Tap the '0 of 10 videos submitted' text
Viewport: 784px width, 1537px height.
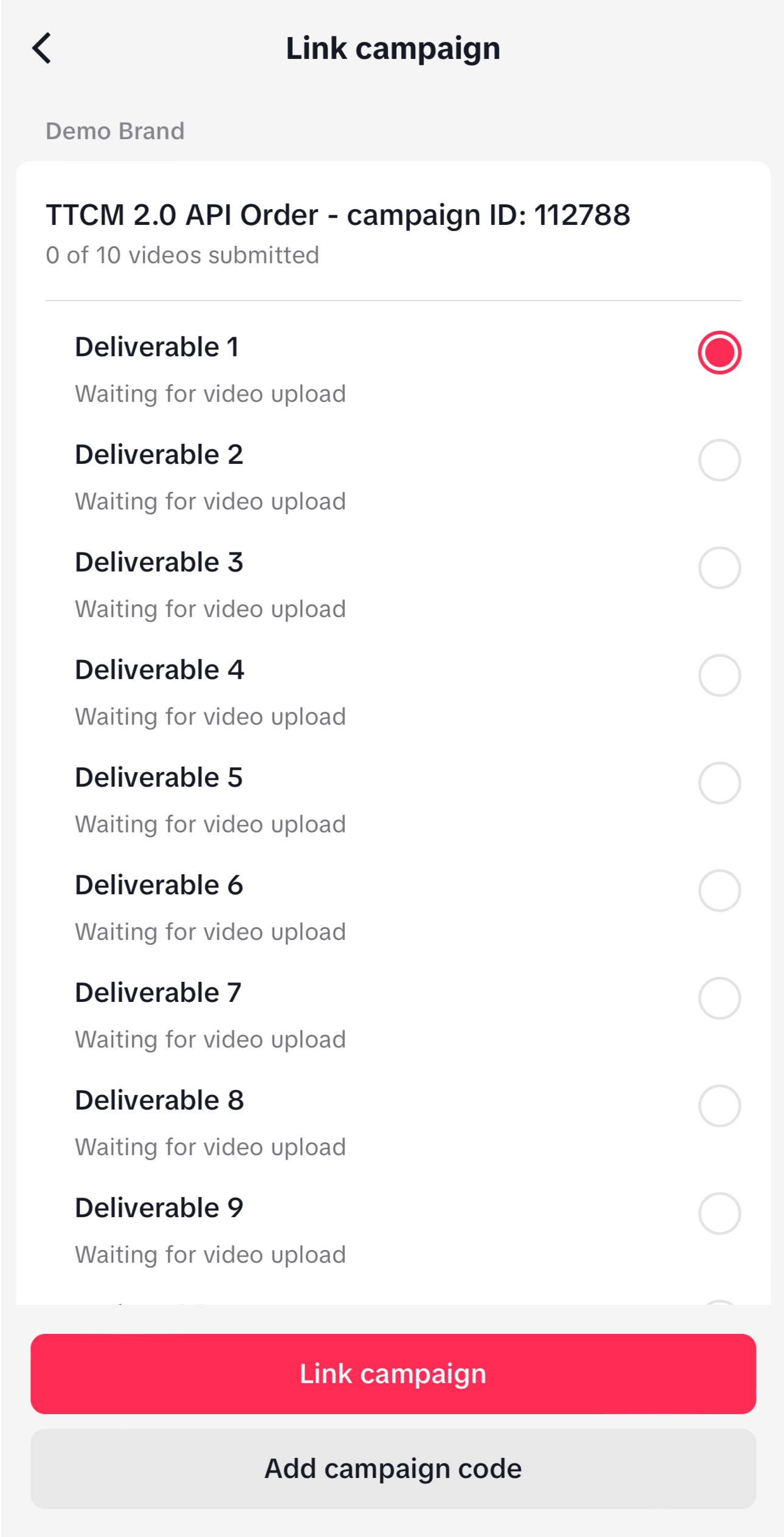pyautogui.click(x=182, y=255)
